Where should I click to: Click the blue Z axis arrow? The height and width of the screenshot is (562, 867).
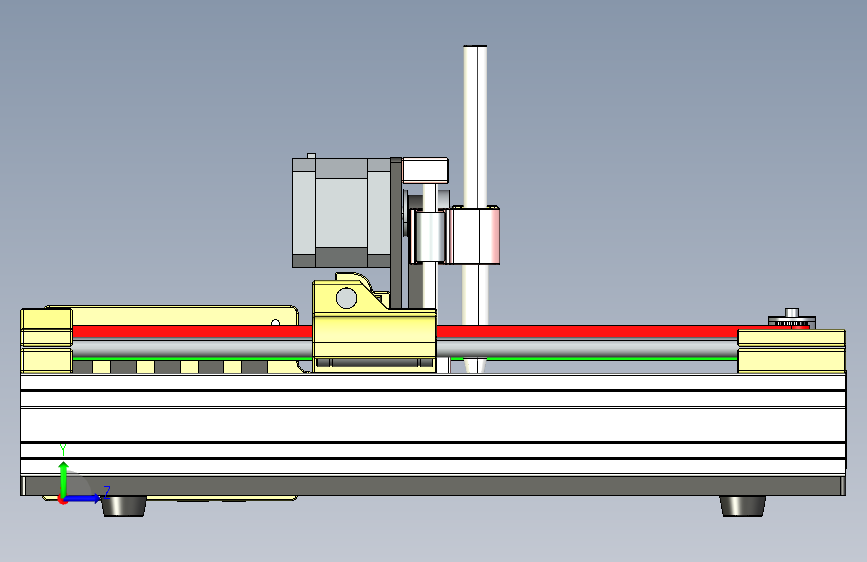pyautogui.click(x=83, y=498)
